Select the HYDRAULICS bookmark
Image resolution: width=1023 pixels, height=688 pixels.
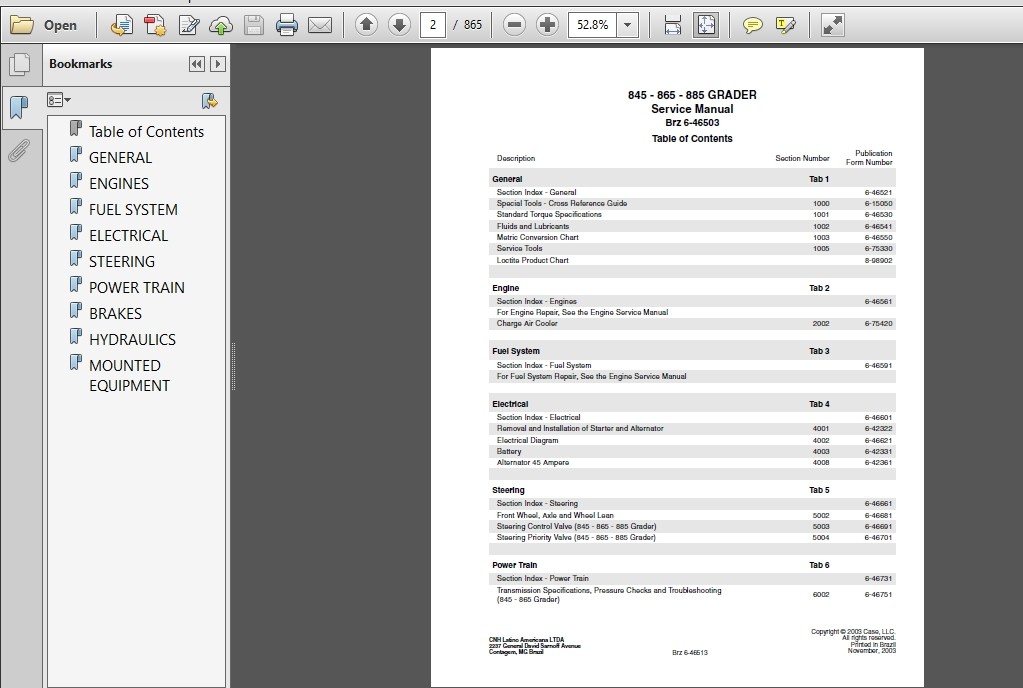(132, 340)
